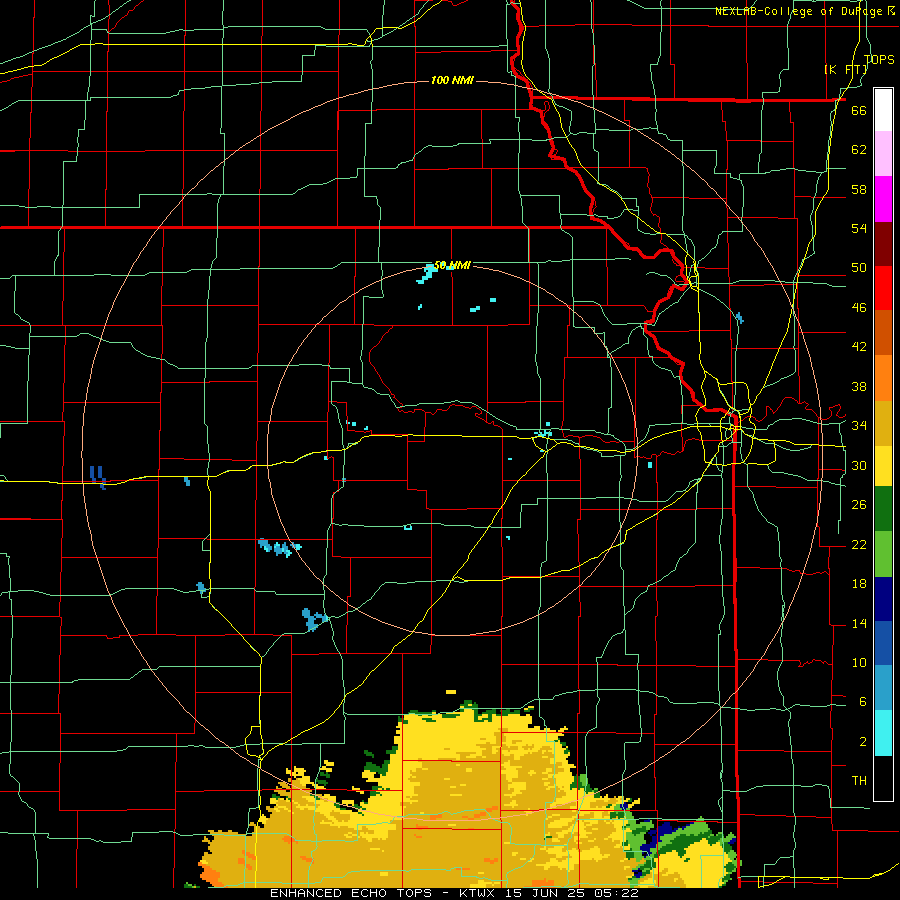
Task: Click the gold legend swatch beside 34
Action: point(883,423)
